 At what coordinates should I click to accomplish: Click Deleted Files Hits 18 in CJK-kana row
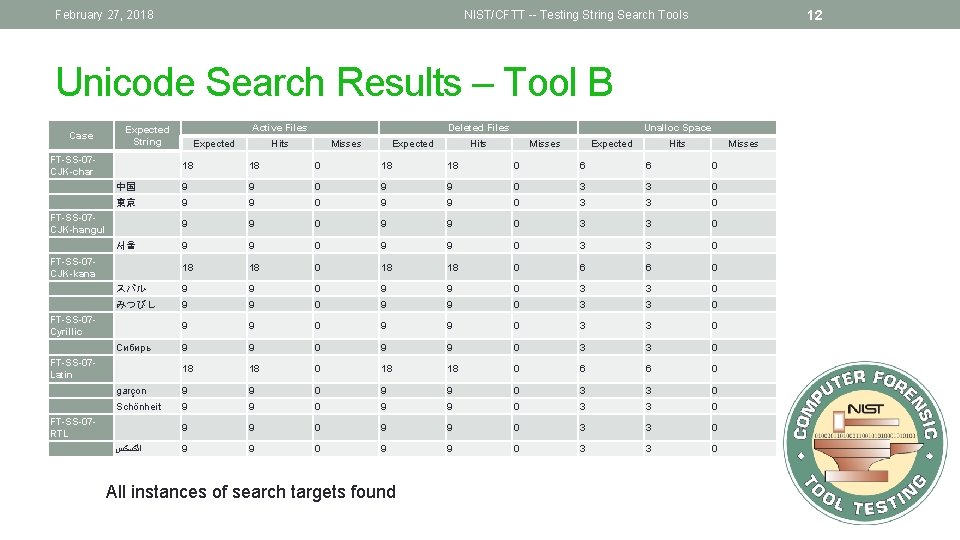(x=453, y=268)
